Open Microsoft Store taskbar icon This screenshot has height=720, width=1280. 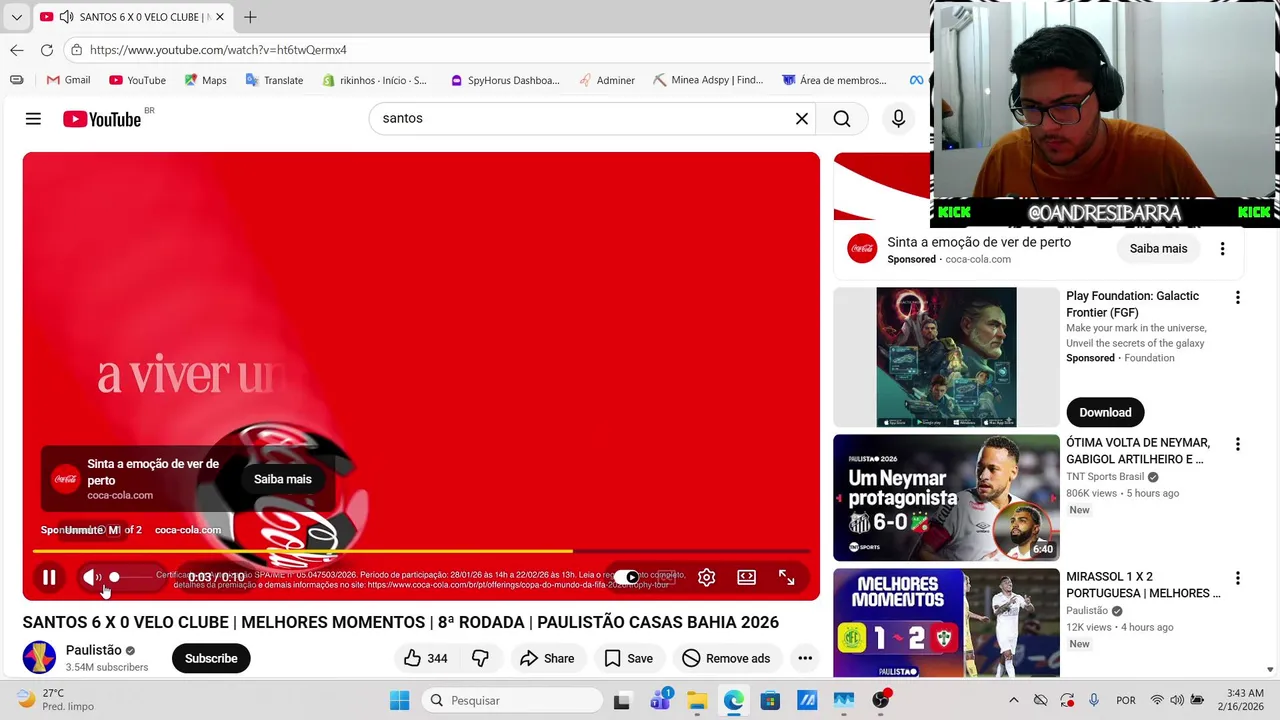(x=770, y=700)
